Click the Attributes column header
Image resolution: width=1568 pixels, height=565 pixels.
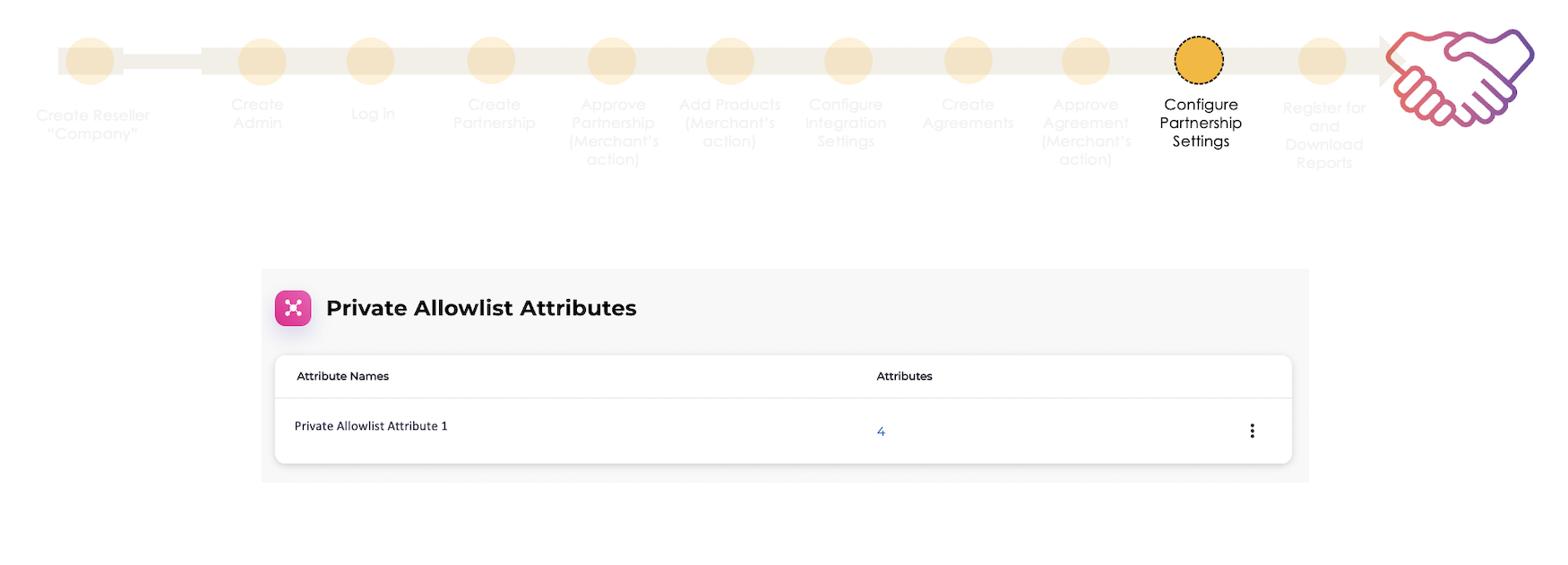tap(904, 376)
